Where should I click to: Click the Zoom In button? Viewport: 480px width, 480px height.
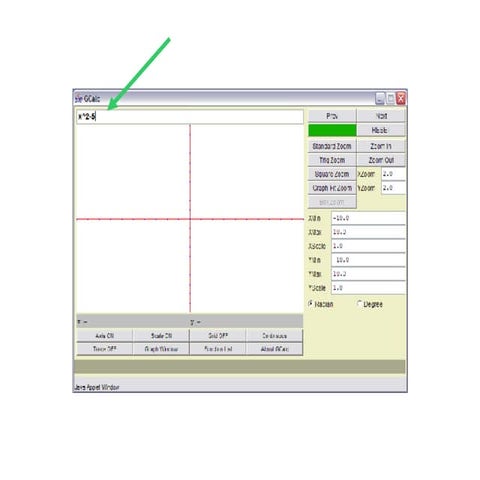(381, 146)
